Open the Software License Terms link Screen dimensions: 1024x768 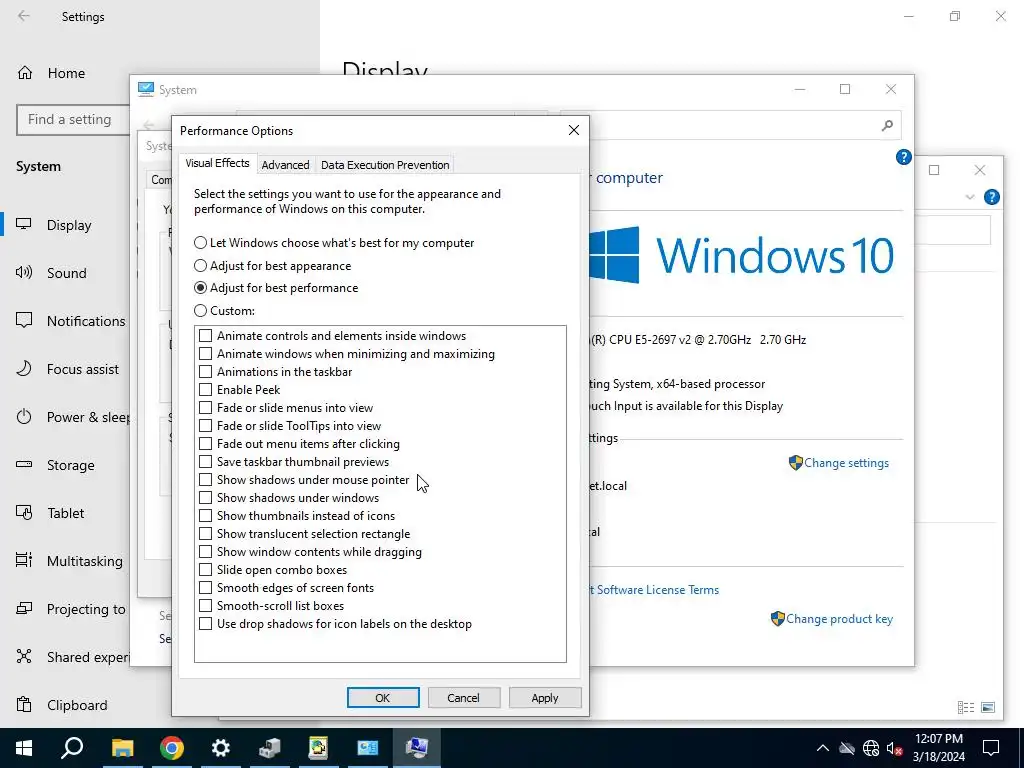click(654, 590)
